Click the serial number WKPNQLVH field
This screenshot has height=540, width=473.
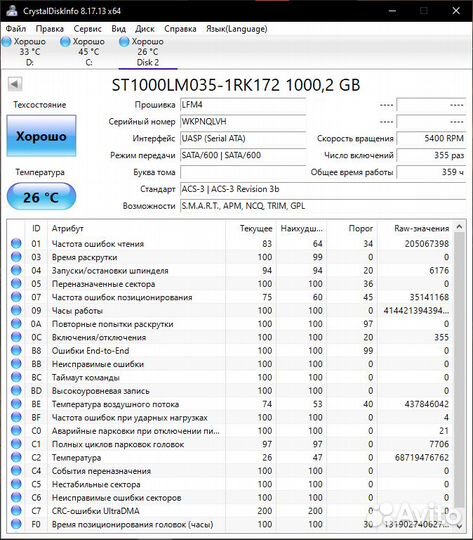point(243,122)
